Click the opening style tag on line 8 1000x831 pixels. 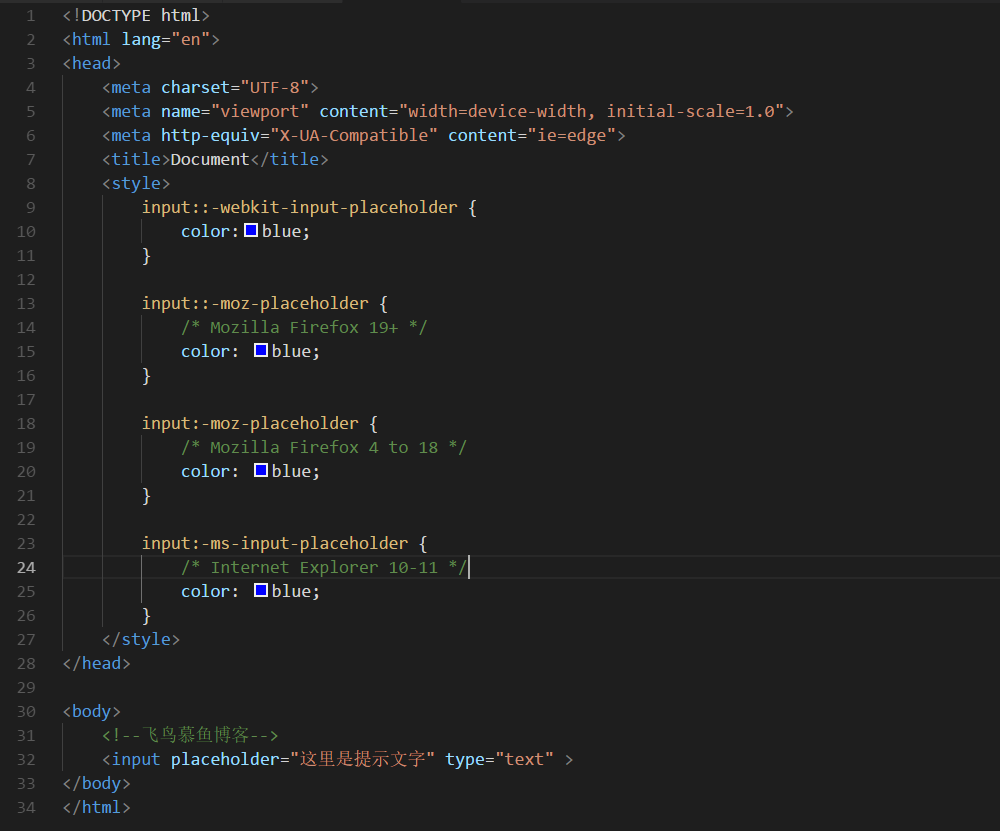pyautogui.click(x=136, y=183)
